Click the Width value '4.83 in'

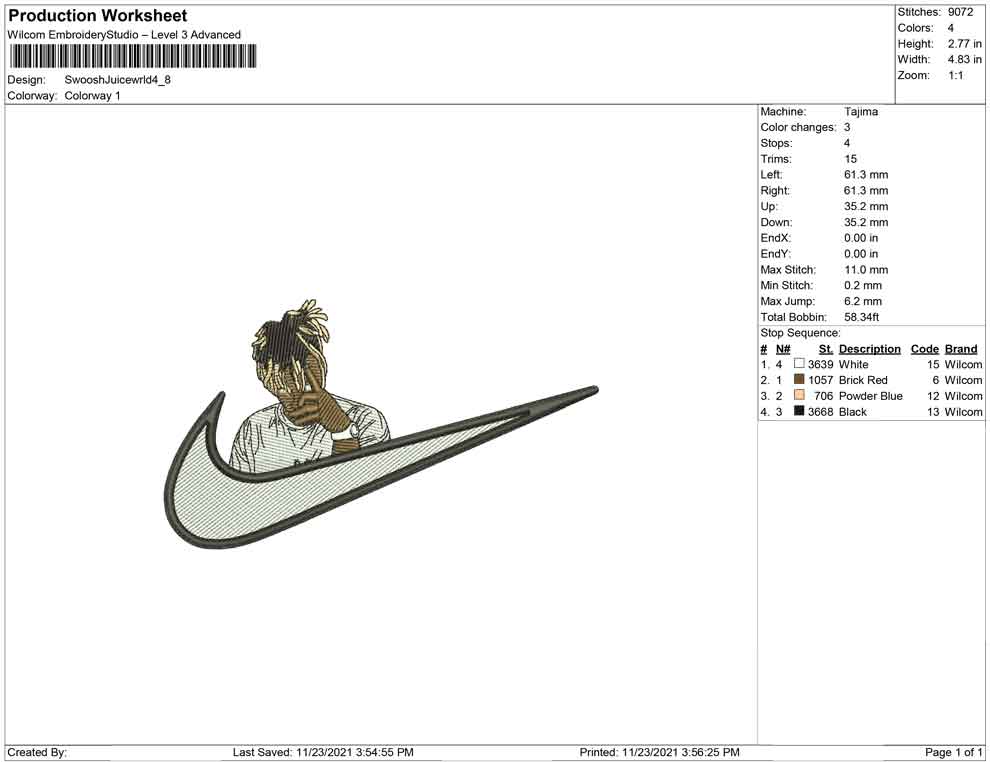click(x=964, y=59)
